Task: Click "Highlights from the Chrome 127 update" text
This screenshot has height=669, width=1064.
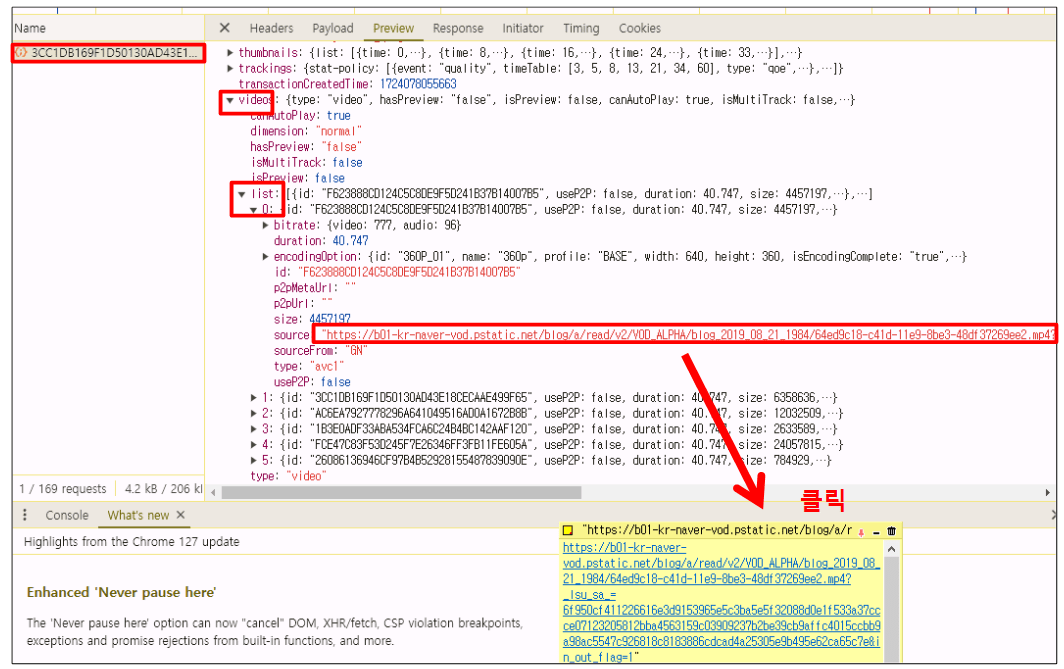Action: [132, 541]
